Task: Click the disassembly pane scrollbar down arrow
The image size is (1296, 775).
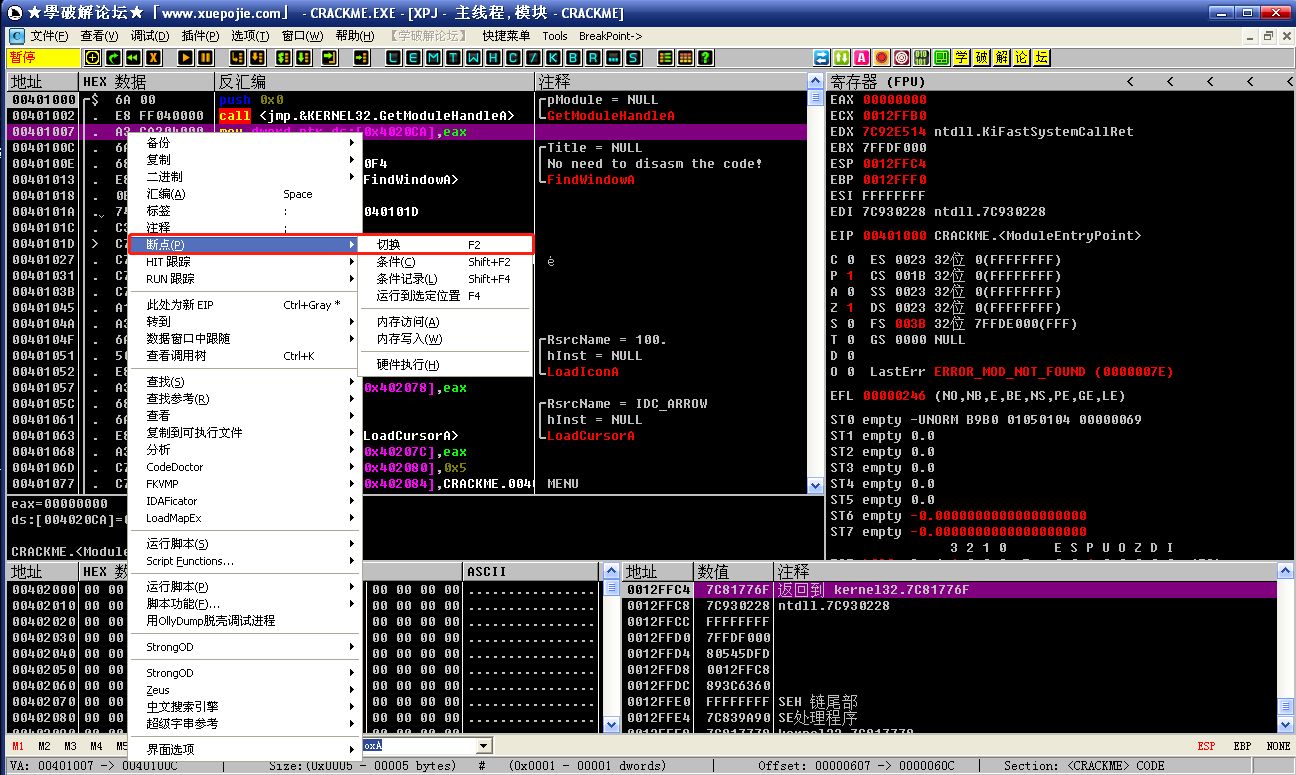Action: 815,485
